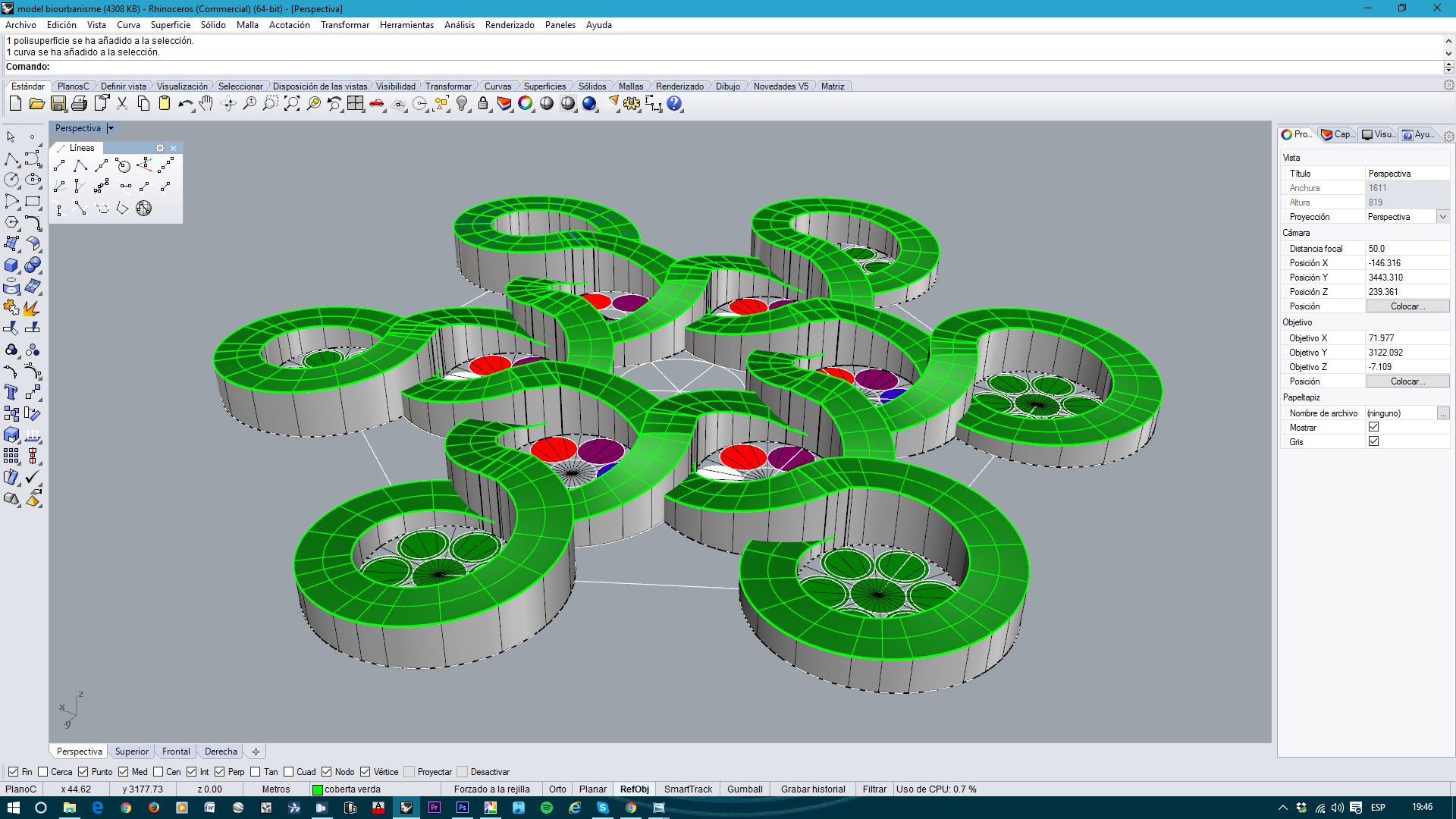Open the four-viewport layout icon
1456x819 pixels.
[355, 104]
